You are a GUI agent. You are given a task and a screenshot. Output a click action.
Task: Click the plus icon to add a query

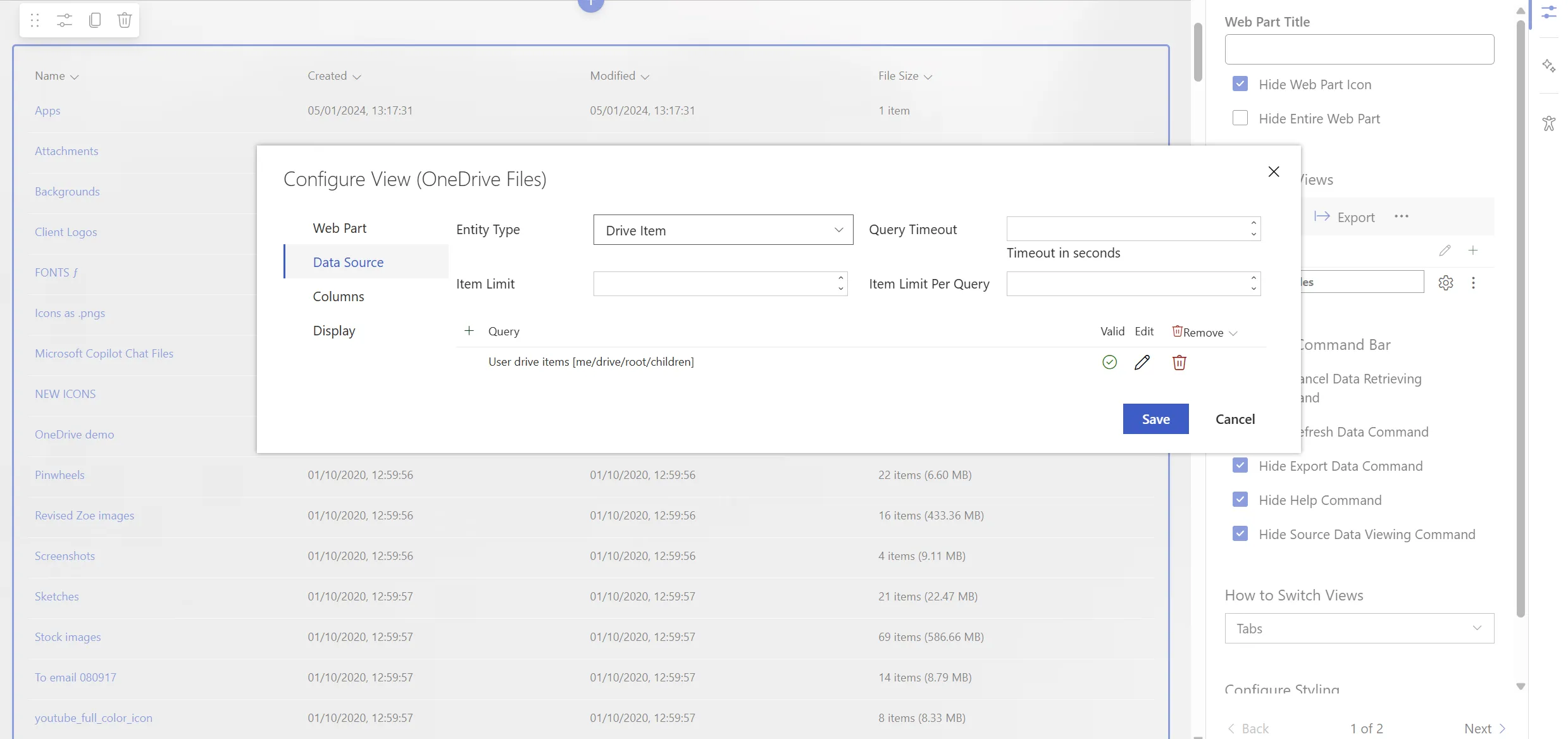coord(469,331)
